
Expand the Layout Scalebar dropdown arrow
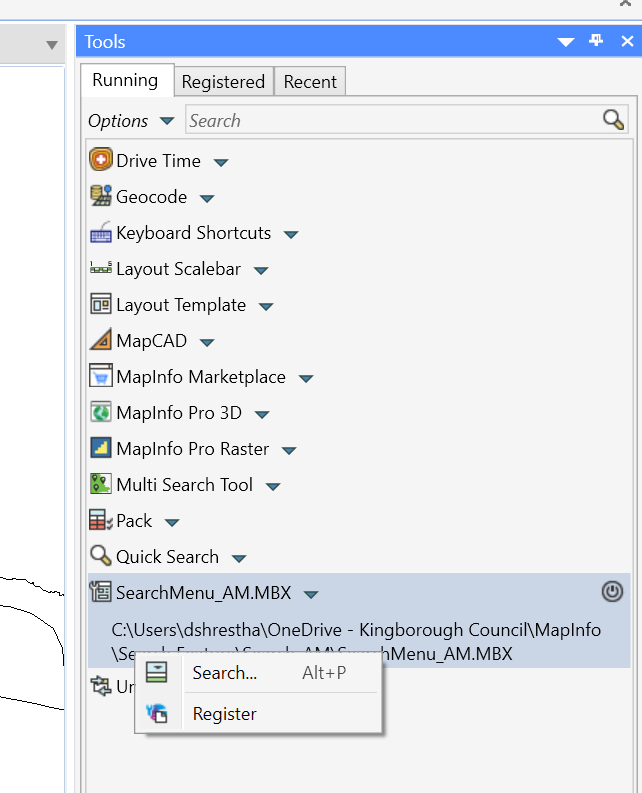(261, 271)
